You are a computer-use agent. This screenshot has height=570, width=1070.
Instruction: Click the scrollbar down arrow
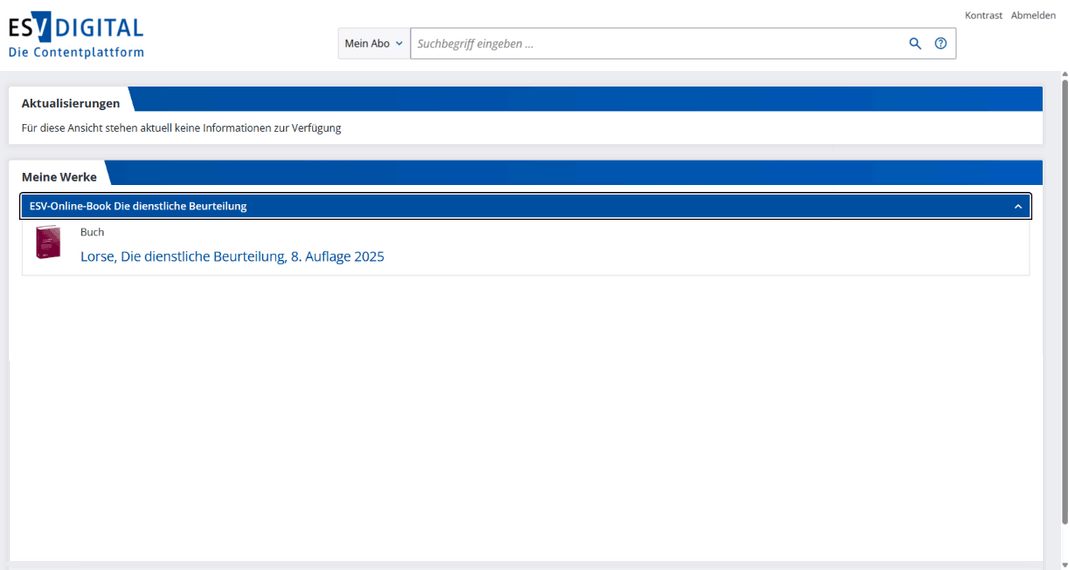click(1063, 563)
